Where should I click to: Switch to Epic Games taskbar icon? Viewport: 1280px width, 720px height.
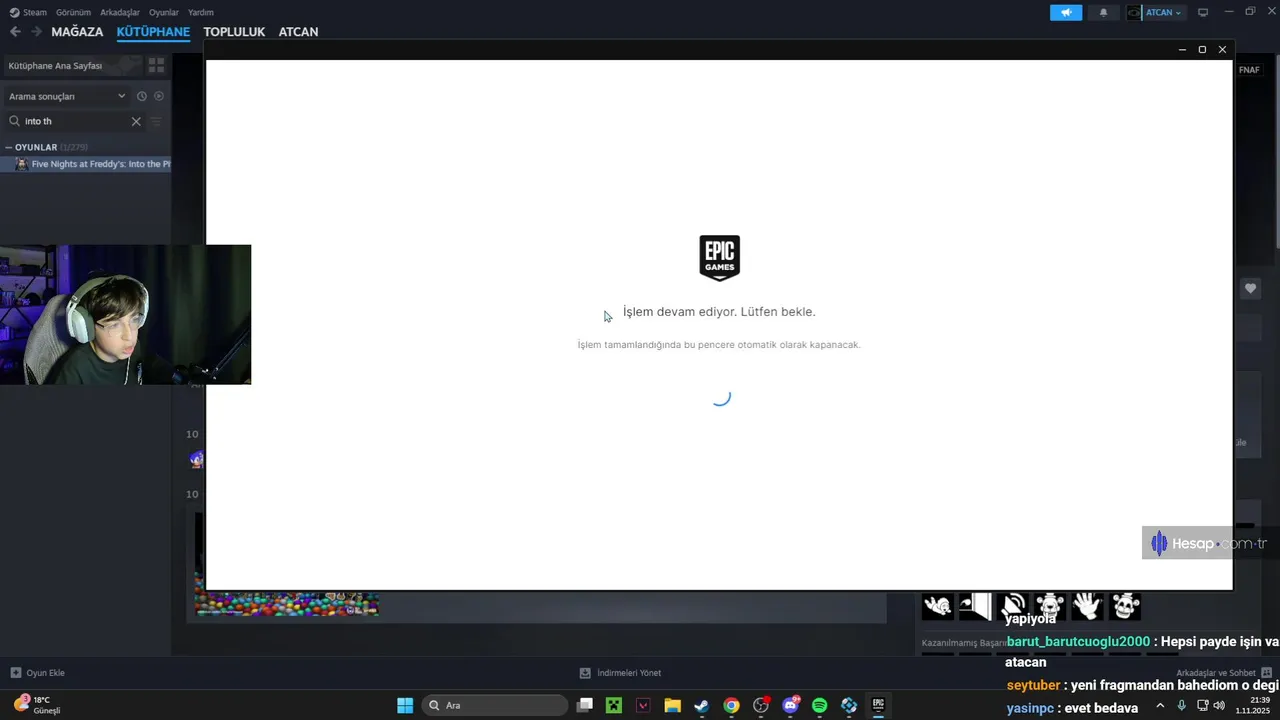[878, 705]
